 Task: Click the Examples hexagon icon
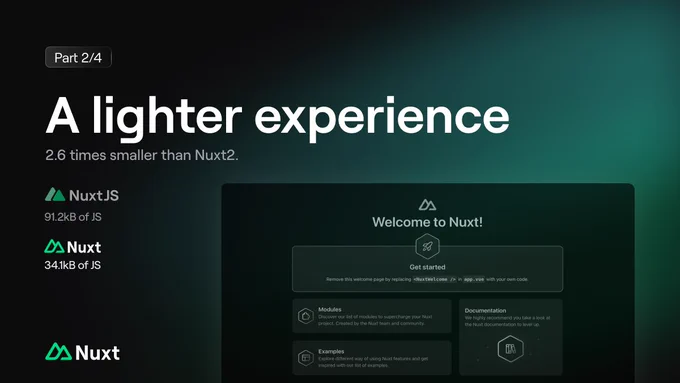pyautogui.click(x=306, y=358)
